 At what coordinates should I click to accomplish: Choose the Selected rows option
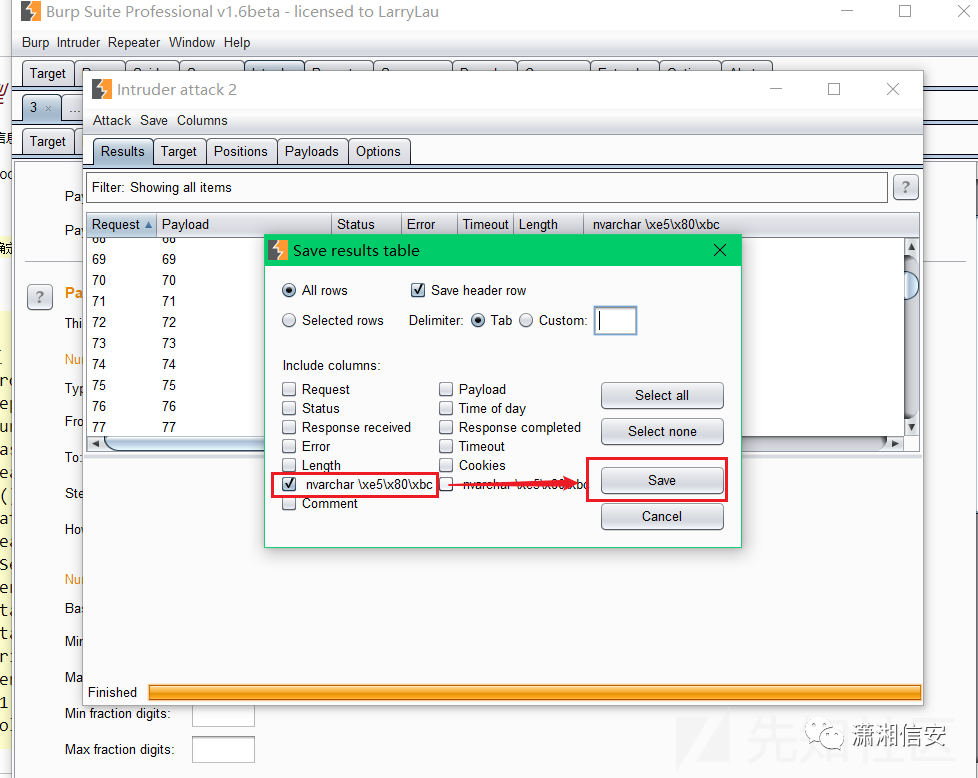(289, 320)
